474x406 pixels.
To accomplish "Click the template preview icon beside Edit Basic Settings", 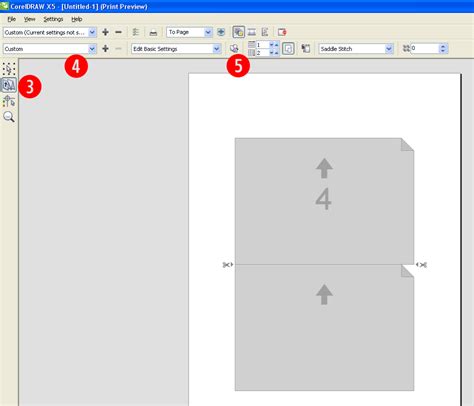I will tap(234, 49).
